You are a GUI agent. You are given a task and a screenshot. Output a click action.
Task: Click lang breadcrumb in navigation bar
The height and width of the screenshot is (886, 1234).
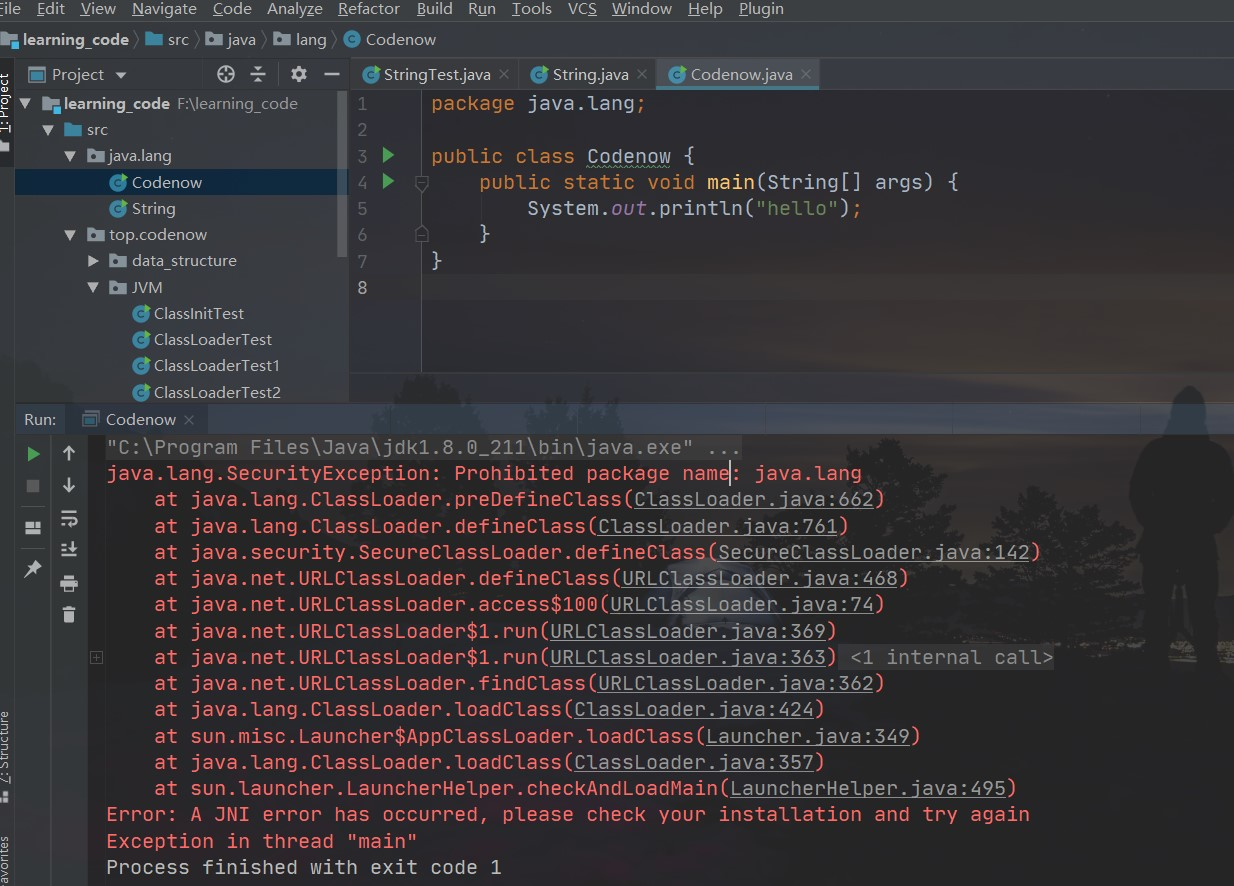(x=300, y=39)
